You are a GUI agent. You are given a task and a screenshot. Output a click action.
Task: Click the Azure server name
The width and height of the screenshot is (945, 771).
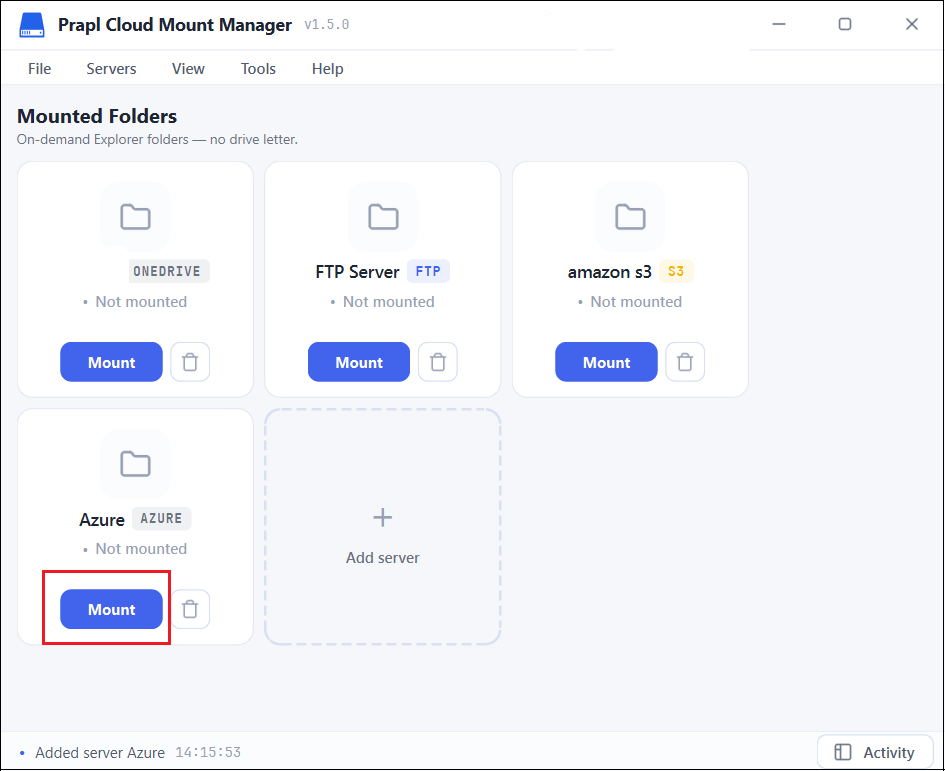pos(102,520)
